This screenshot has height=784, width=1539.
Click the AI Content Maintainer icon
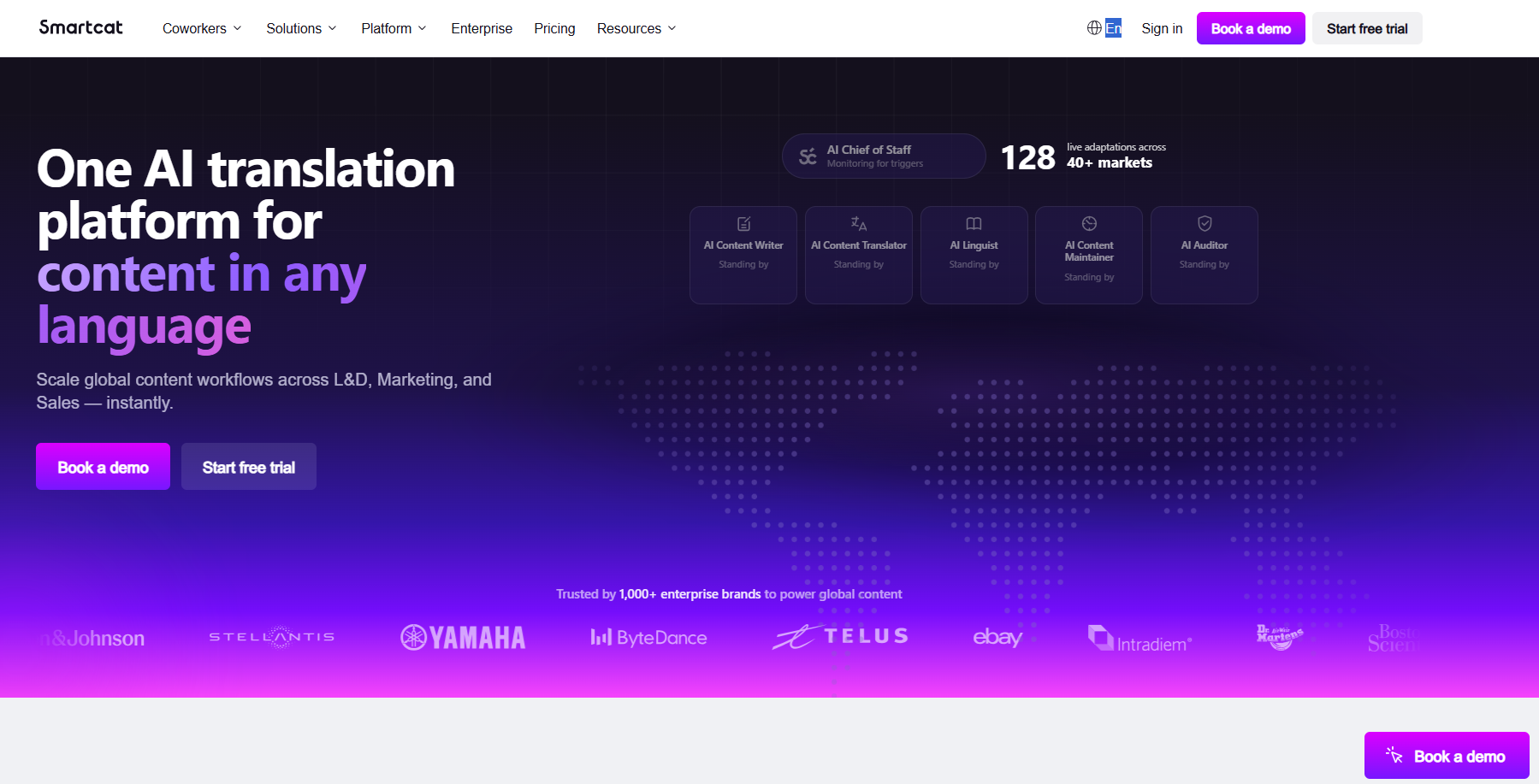[1089, 224]
